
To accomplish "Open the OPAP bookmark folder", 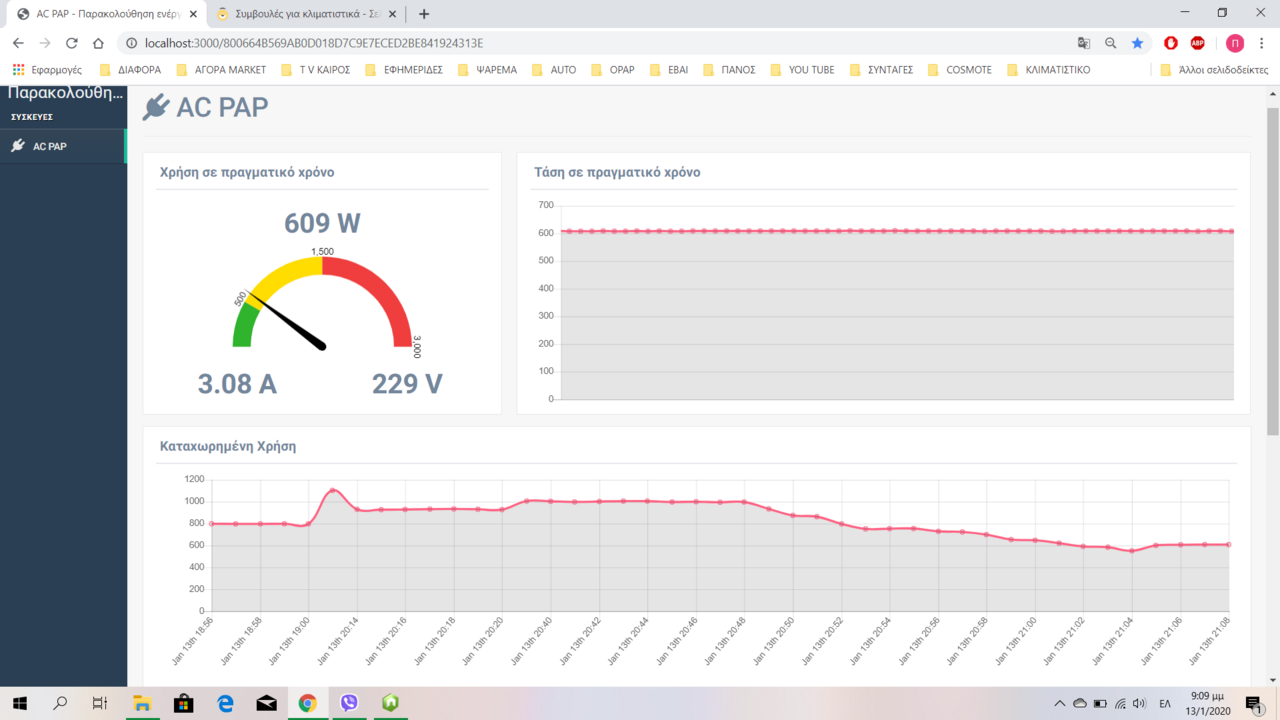I will 612,70.
